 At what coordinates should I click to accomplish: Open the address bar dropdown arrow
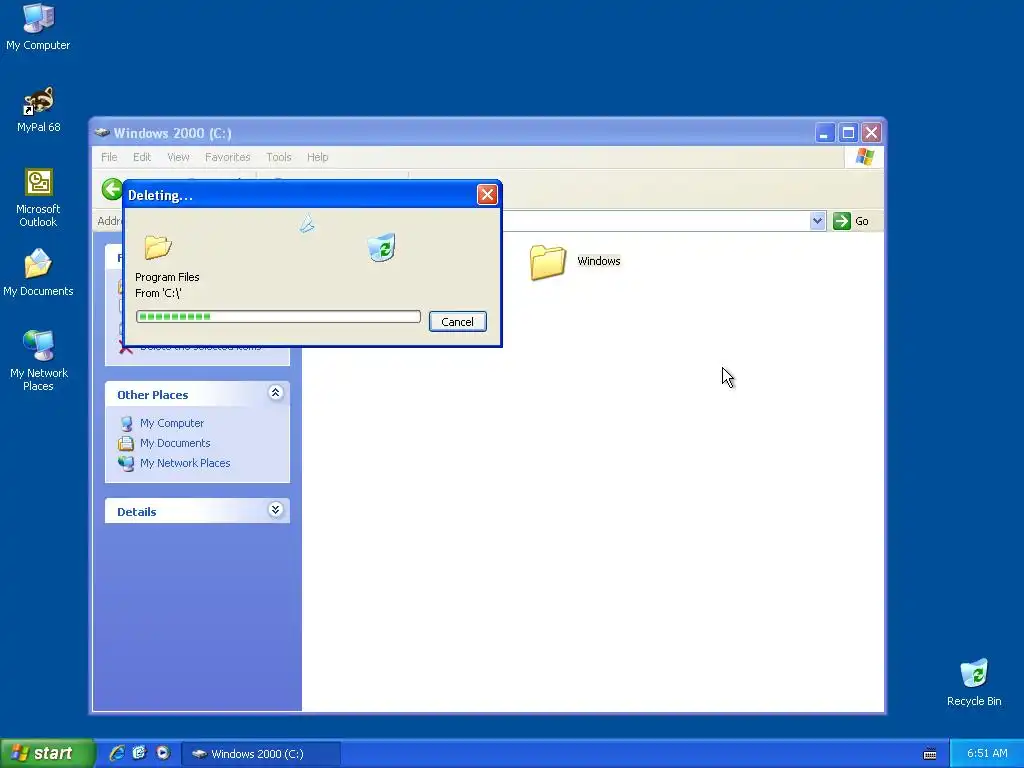click(x=817, y=221)
